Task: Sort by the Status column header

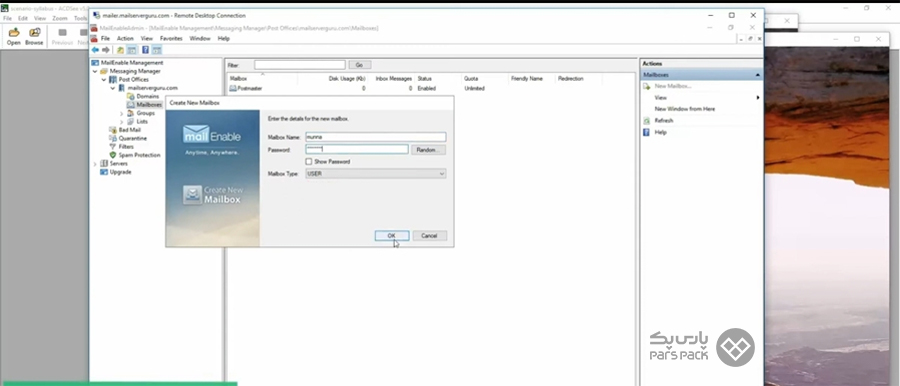Action: click(x=425, y=79)
